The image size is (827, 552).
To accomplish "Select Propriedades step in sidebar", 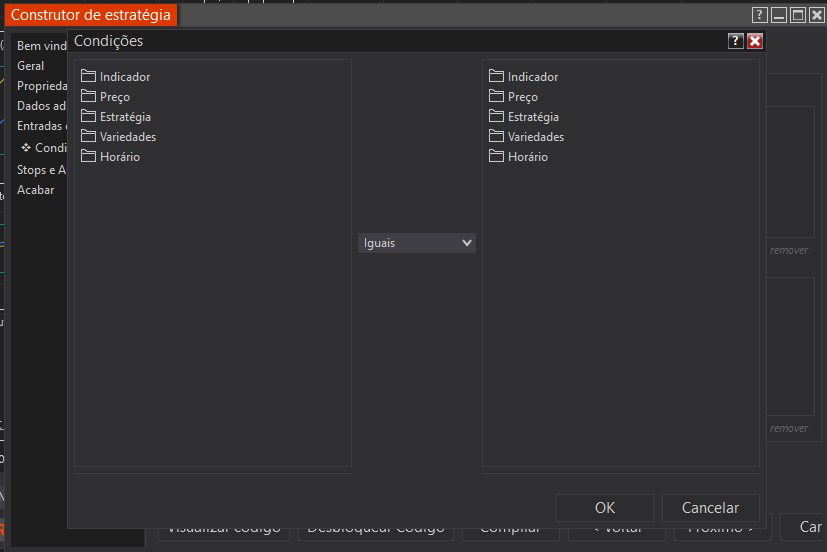I will click(42, 86).
